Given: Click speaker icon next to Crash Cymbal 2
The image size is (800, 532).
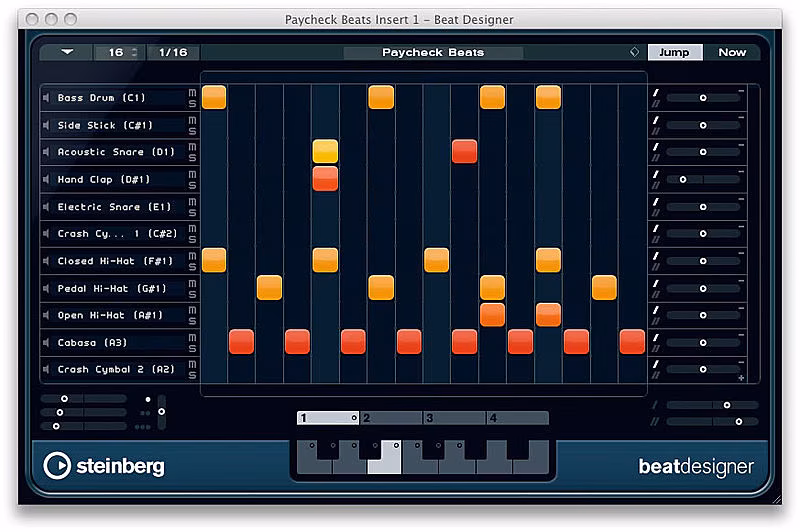Looking at the screenshot, I should [x=46, y=370].
